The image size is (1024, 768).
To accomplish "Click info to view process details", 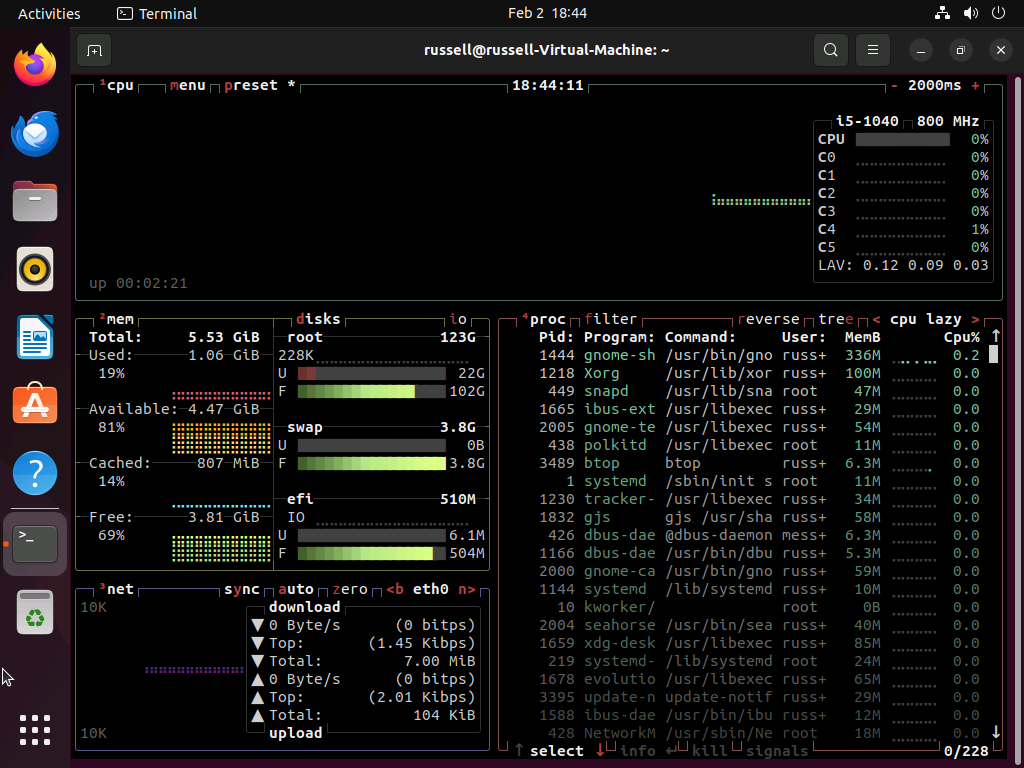I will click(639, 750).
